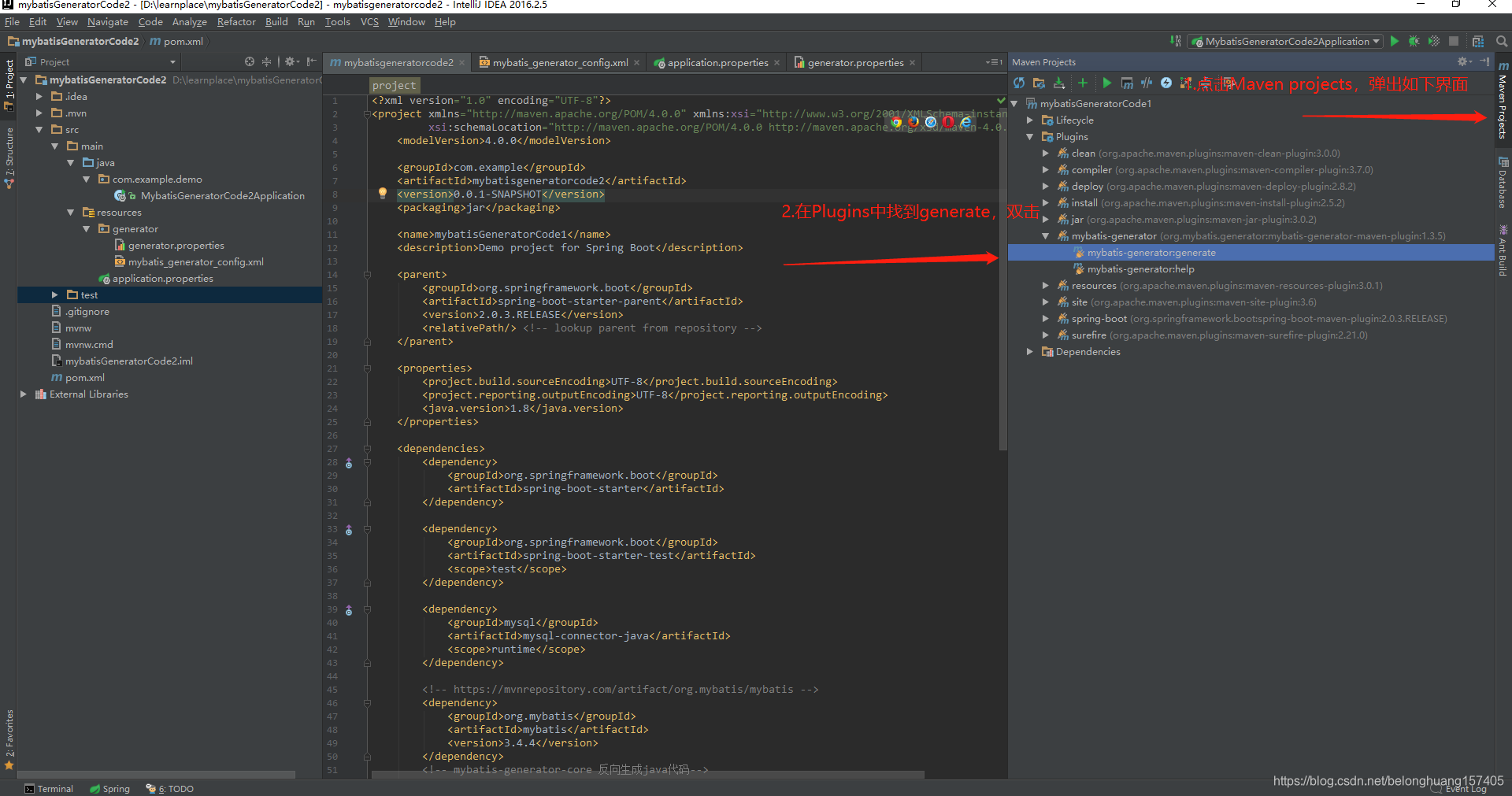The height and width of the screenshot is (796, 1512).
Task: Open Terminal tool window
Action: point(48,788)
